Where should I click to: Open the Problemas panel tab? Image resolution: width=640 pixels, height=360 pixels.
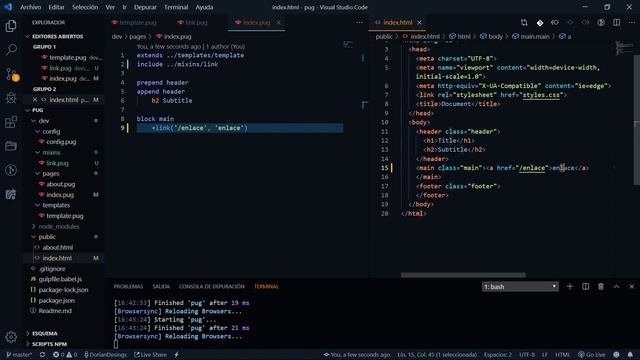click(128, 287)
